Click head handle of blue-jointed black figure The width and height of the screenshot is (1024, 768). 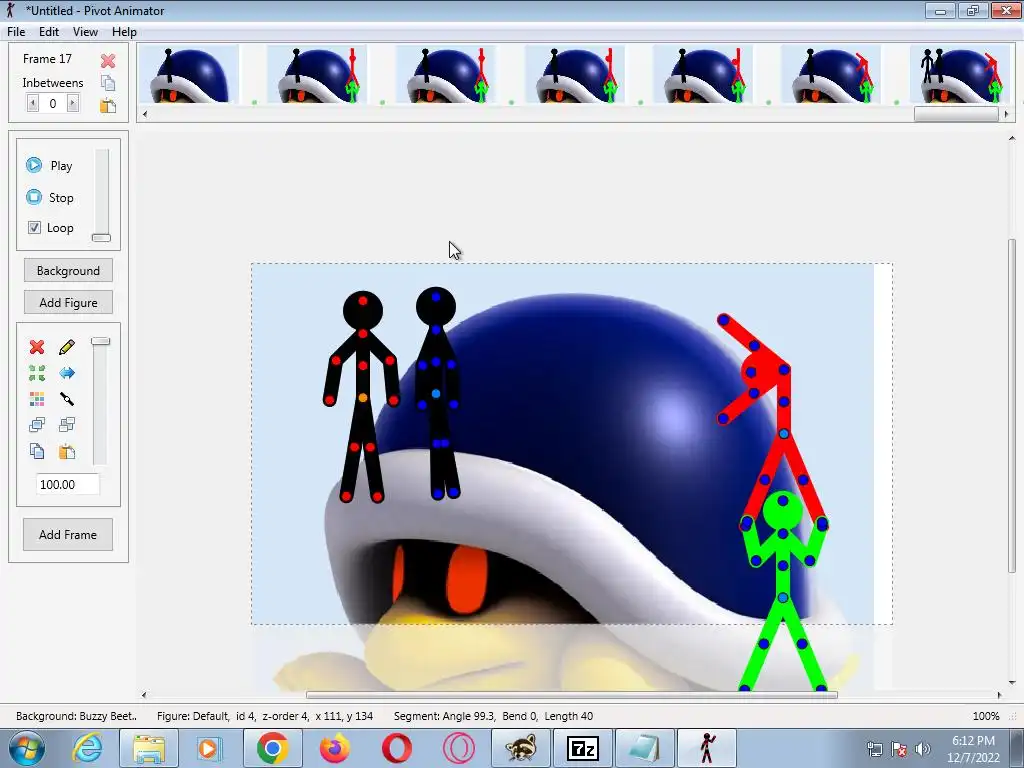click(x=436, y=297)
